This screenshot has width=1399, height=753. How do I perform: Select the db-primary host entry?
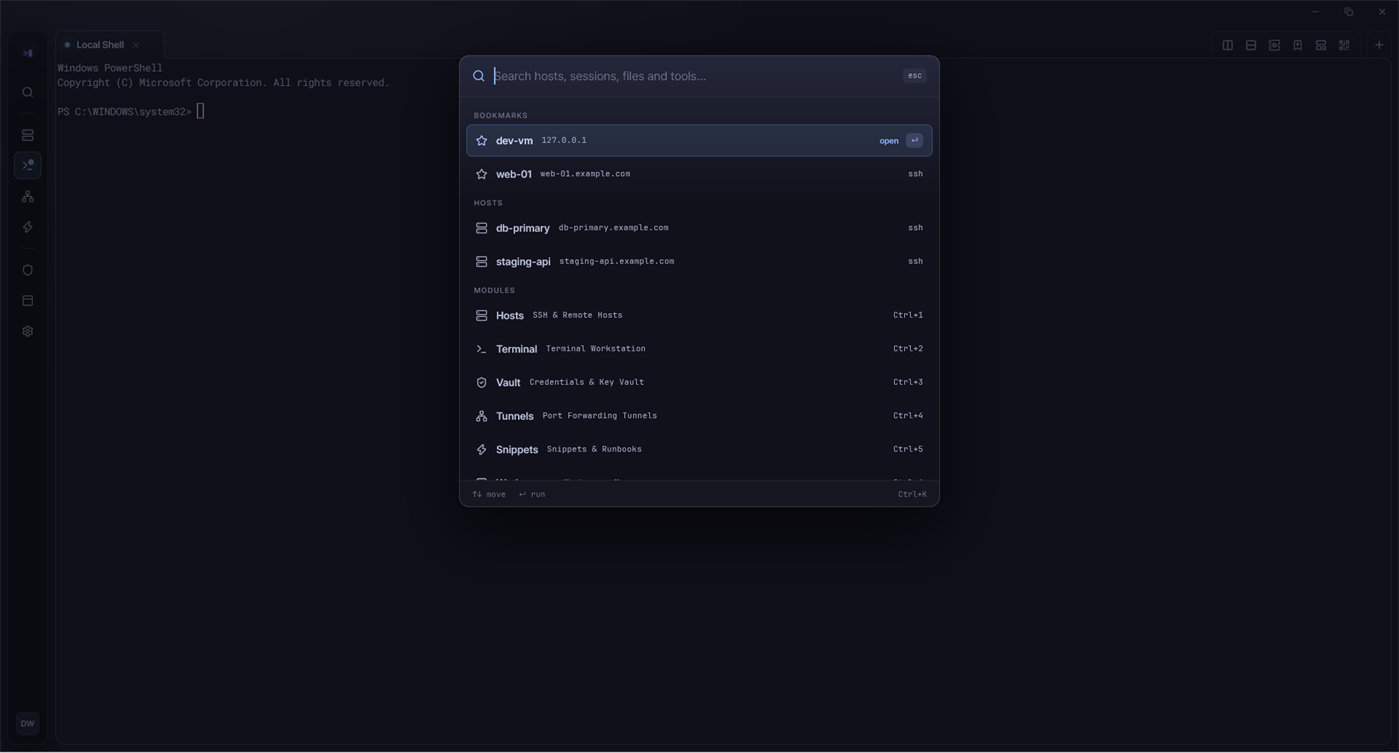pos(699,228)
